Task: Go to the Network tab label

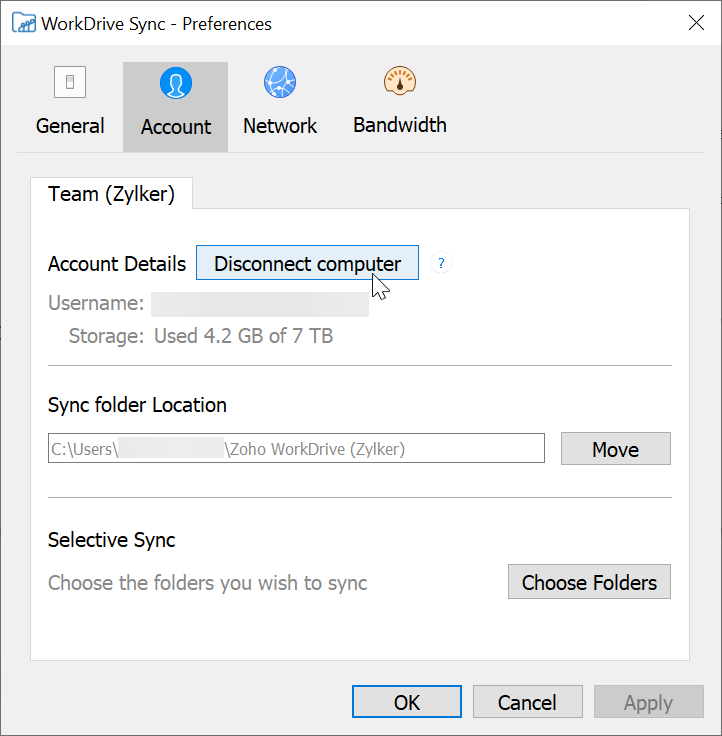Action: pos(280,126)
